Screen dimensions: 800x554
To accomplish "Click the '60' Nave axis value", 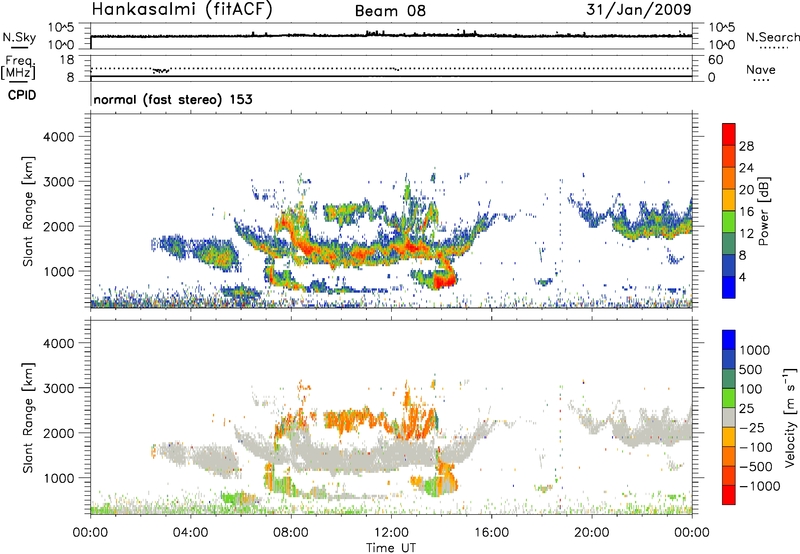I will coord(715,60).
